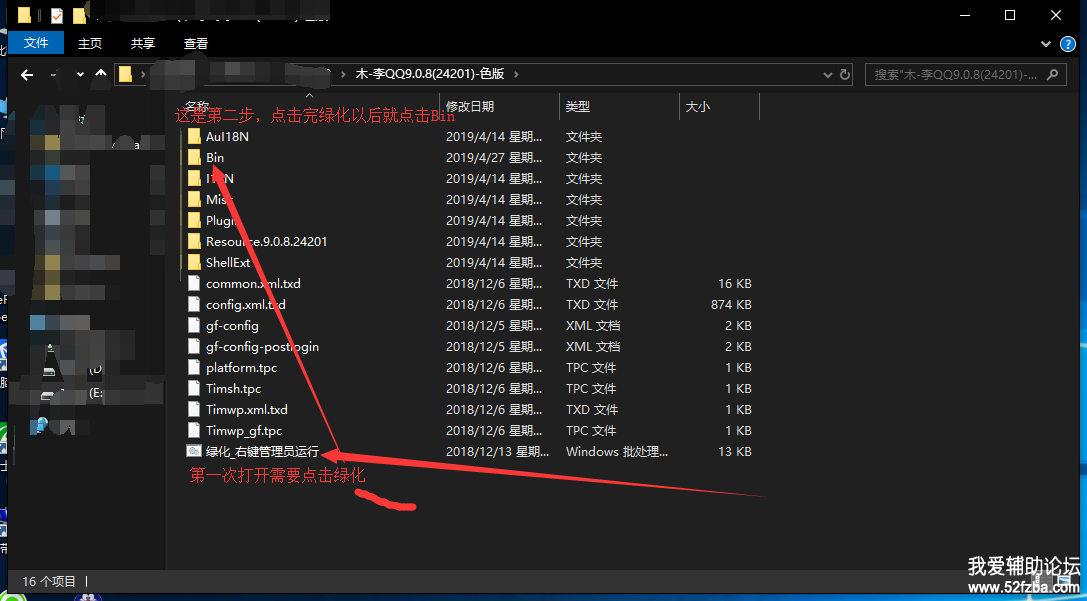Image resolution: width=1087 pixels, height=601 pixels.
Task: Expand the ribbon with the chevron
Action: click(1046, 44)
